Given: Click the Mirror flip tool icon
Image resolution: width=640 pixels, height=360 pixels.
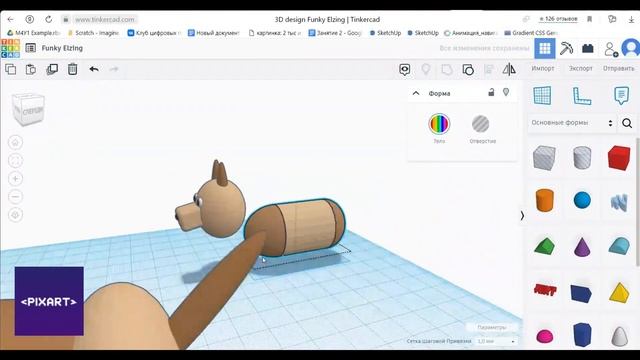Looking at the screenshot, I should (509, 69).
